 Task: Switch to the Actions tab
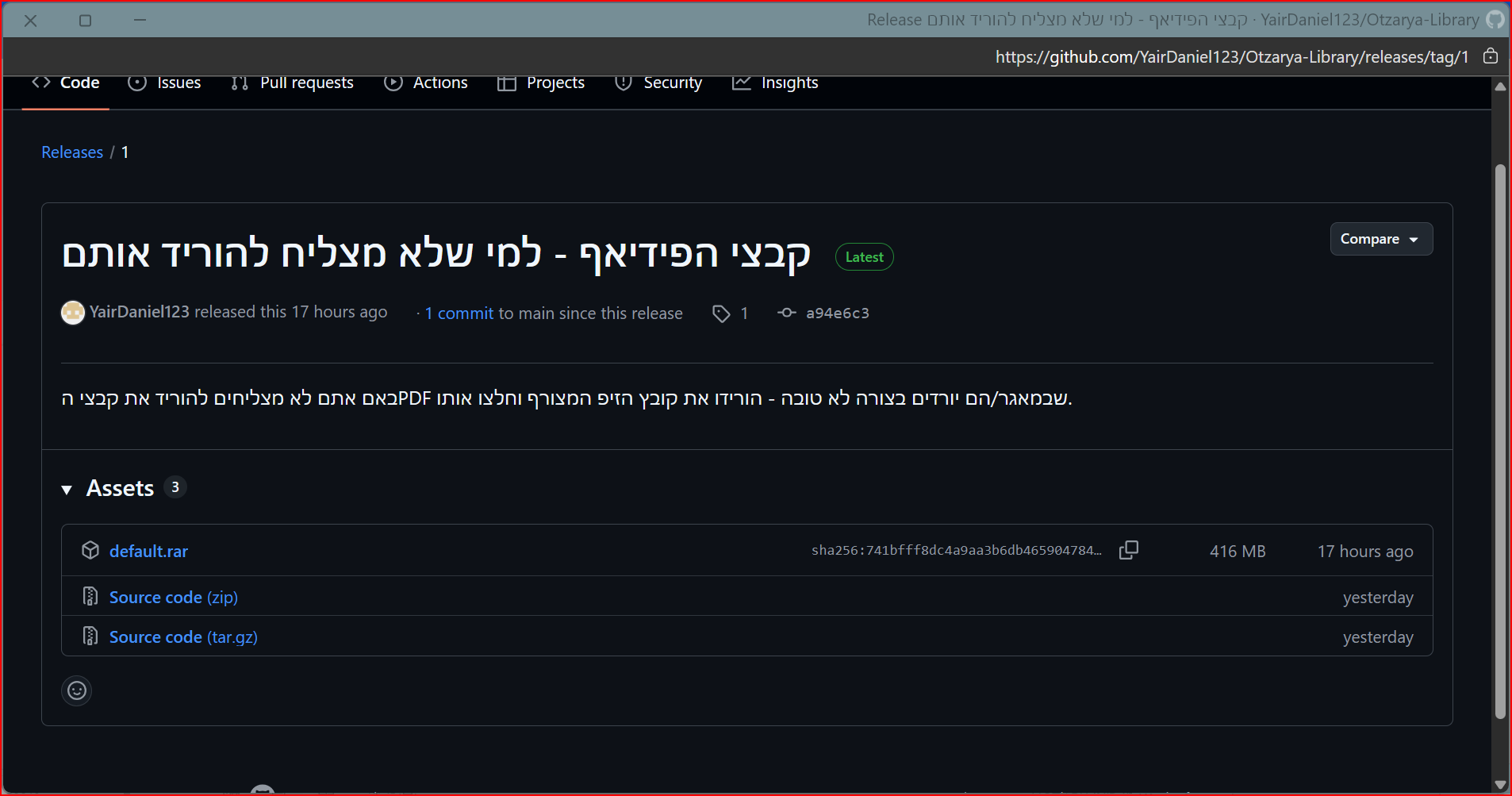(425, 83)
